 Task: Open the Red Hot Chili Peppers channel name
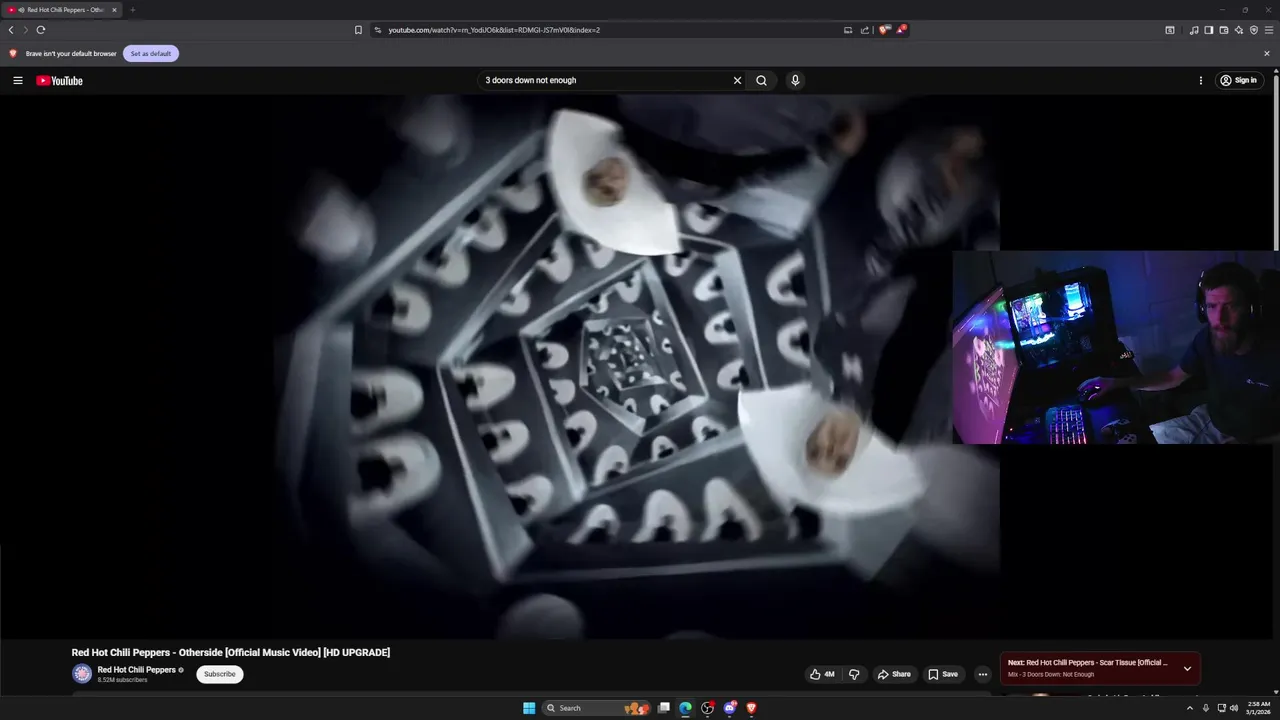point(137,670)
